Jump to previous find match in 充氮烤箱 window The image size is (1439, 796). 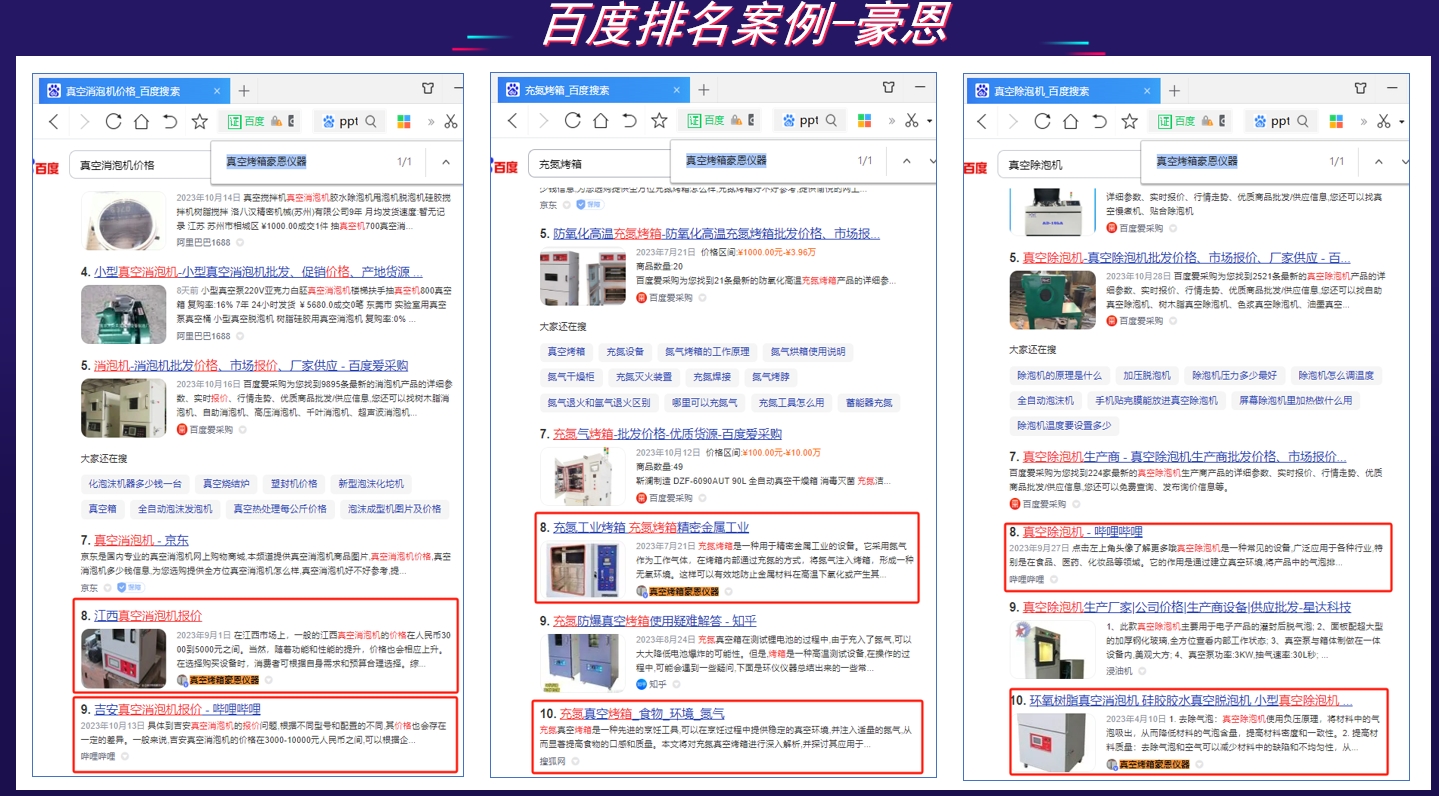(x=906, y=161)
